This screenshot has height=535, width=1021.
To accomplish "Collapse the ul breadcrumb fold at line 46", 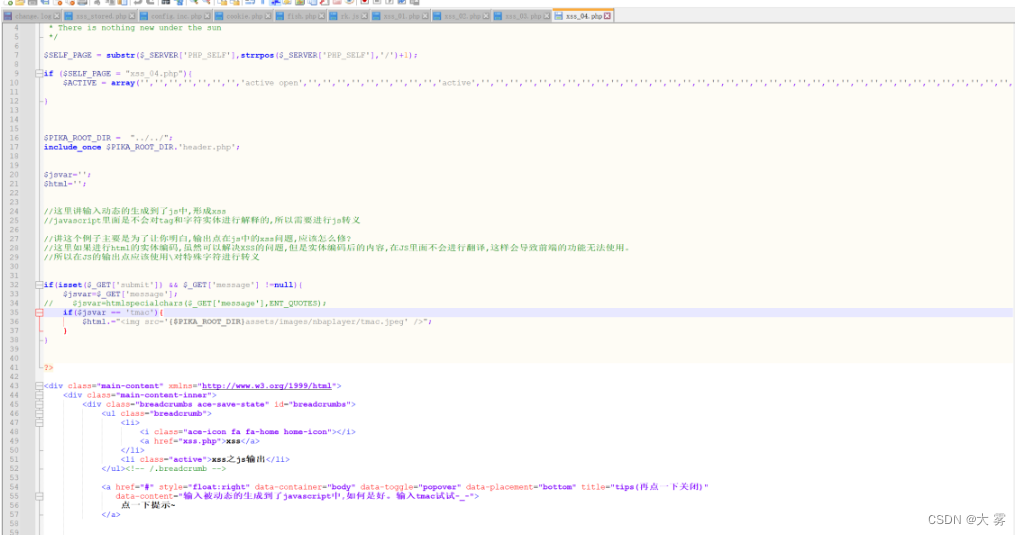I will pyautogui.click(x=39, y=413).
